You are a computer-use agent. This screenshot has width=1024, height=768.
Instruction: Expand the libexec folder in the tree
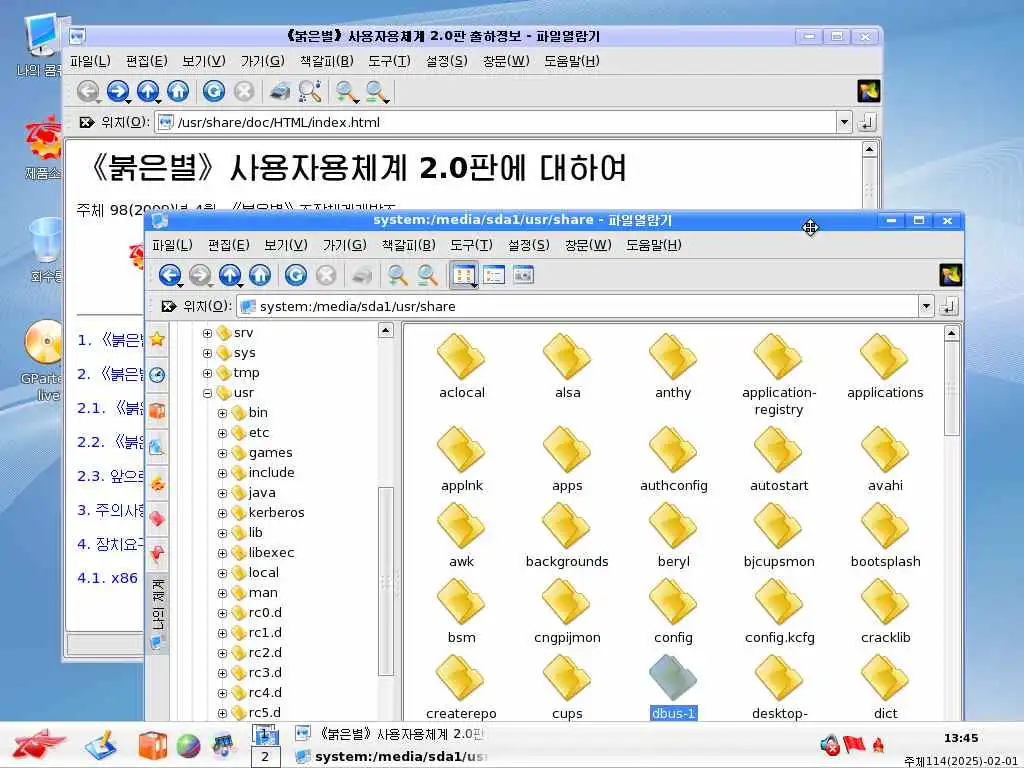pos(222,553)
